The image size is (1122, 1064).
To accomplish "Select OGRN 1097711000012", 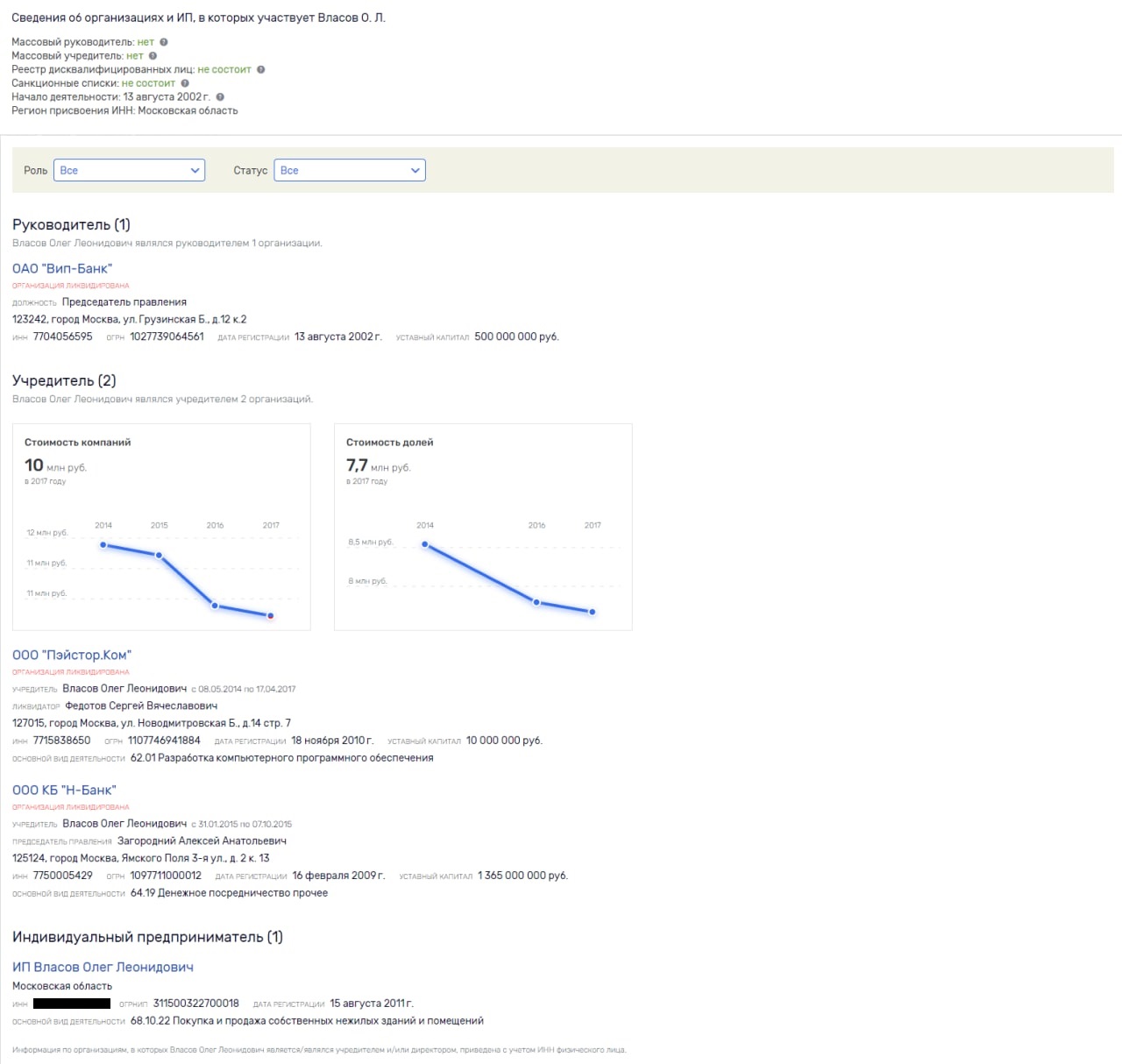I will (x=166, y=876).
